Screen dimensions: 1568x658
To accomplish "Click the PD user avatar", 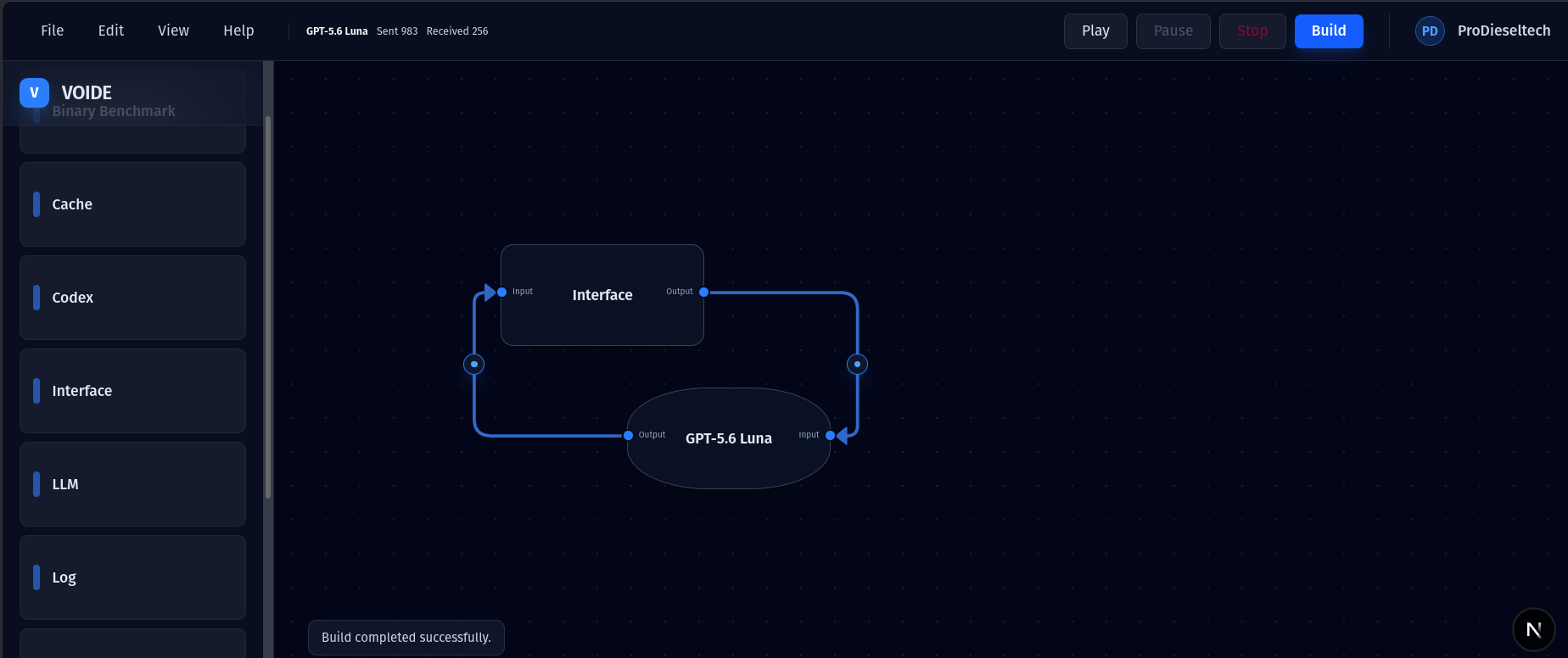I will (x=1430, y=31).
